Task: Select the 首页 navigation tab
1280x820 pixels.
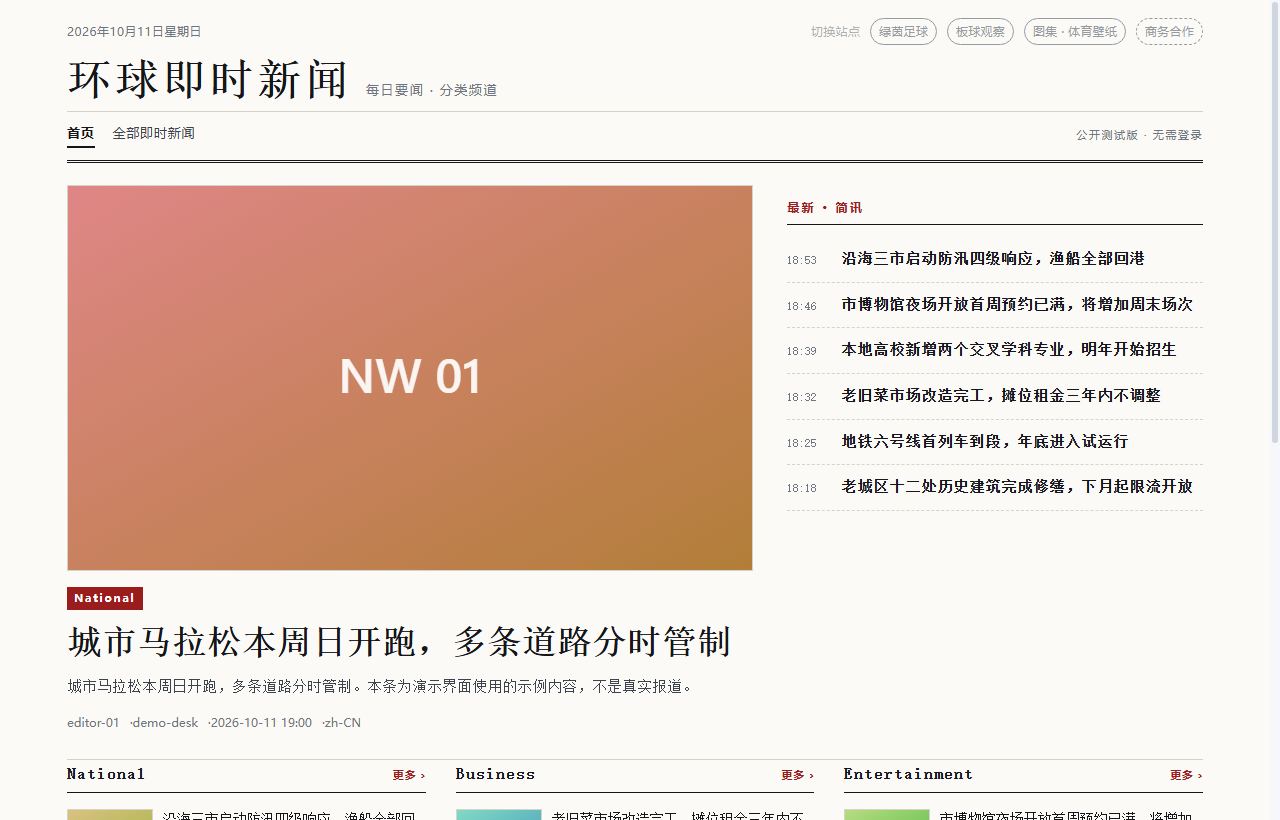Action: (x=81, y=133)
